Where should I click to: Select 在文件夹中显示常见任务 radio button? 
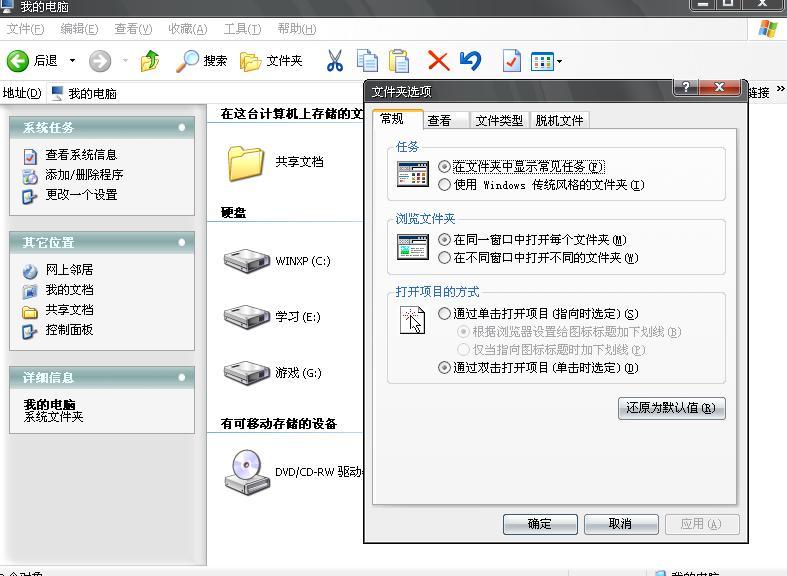444,166
